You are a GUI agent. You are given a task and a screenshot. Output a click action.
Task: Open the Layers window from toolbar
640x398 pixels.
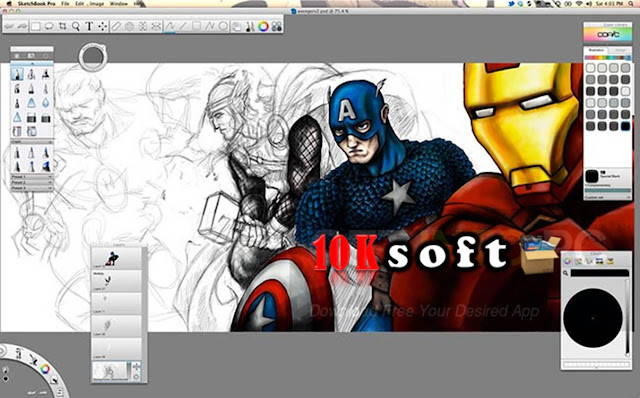[x=237, y=27]
